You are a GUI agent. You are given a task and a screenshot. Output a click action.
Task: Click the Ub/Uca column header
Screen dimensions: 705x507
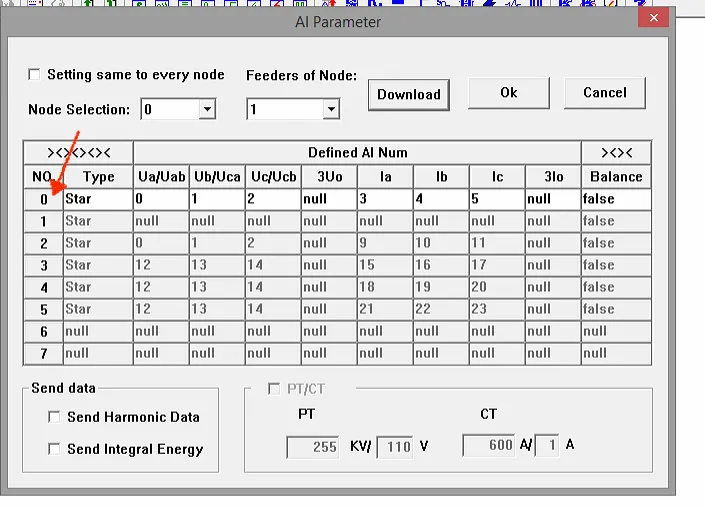[217, 177]
